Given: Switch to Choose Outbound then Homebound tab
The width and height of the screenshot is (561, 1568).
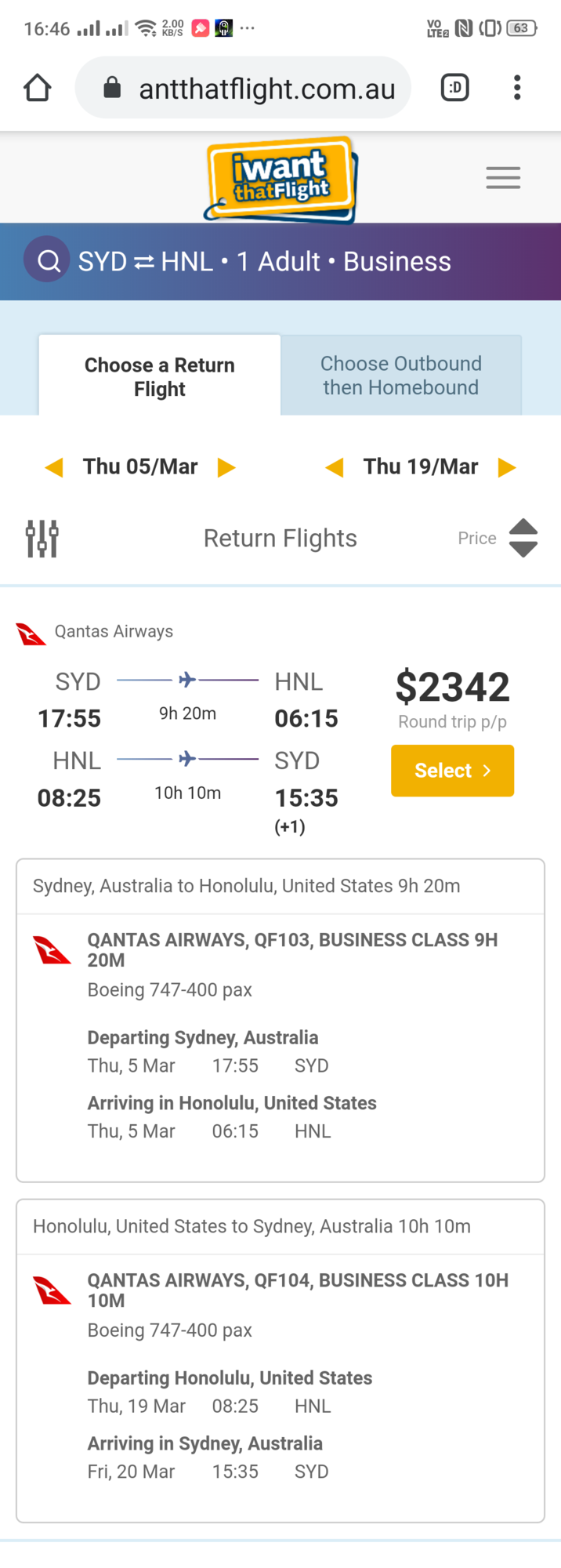Looking at the screenshot, I should (400, 376).
